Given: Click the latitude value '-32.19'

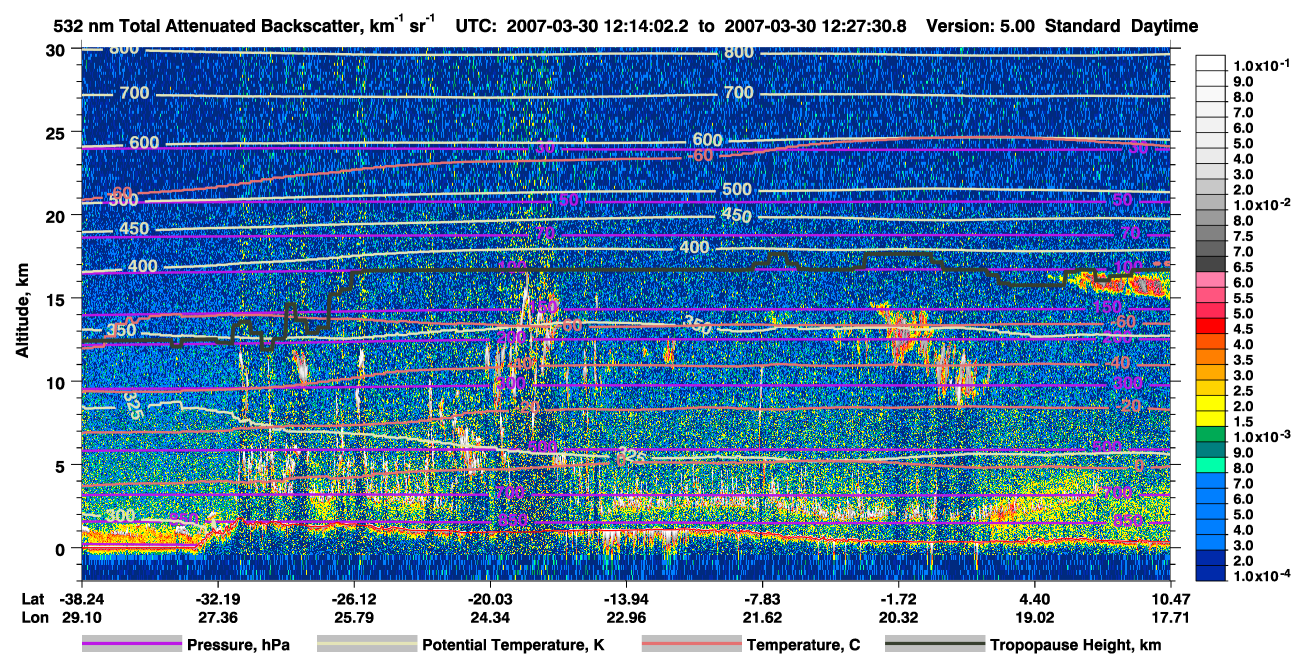Looking at the screenshot, I should click(217, 598).
